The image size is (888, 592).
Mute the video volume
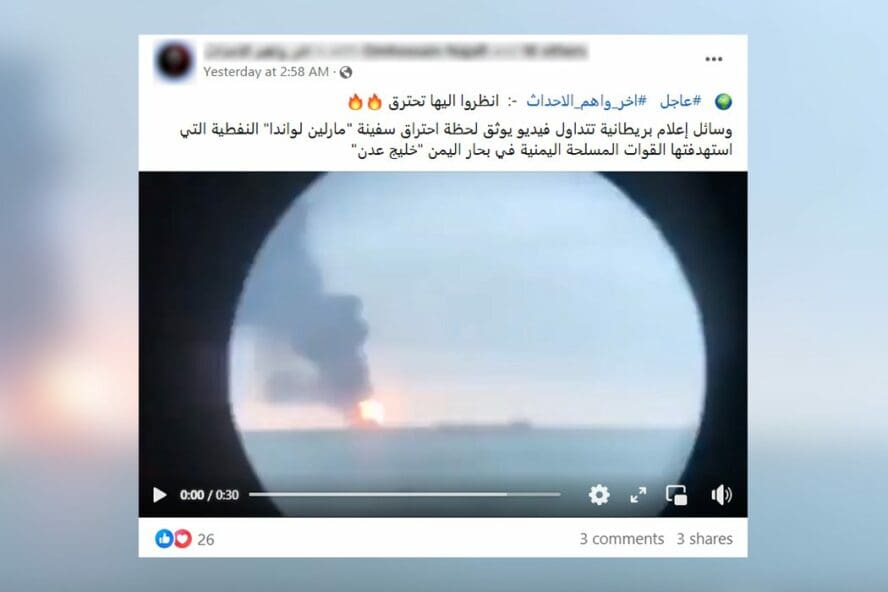tap(721, 495)
